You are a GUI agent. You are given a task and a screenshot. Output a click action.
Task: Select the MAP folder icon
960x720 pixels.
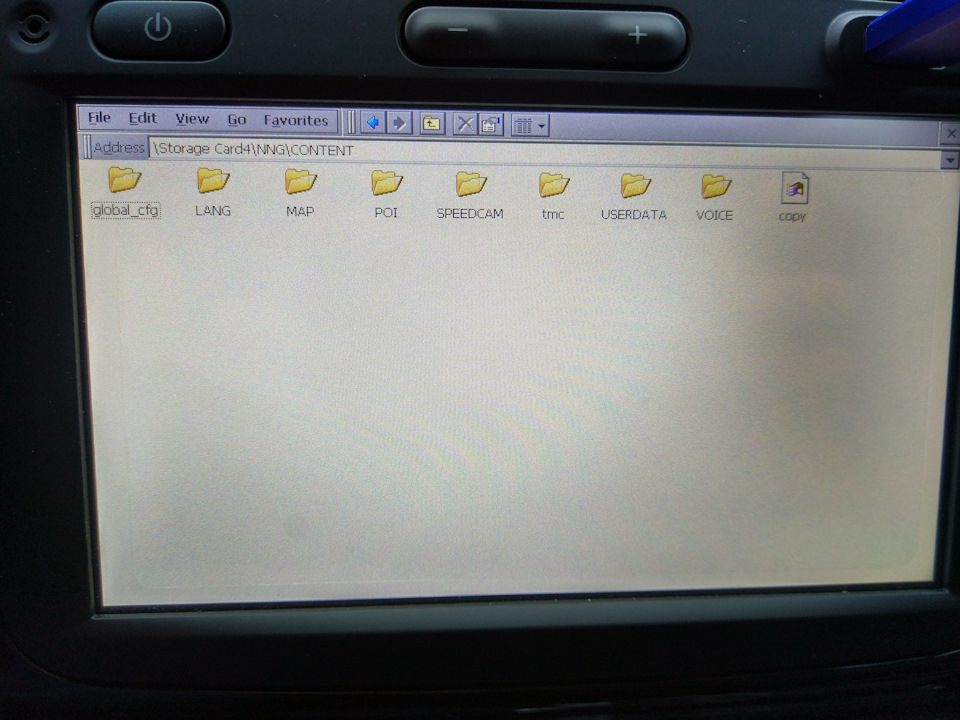300,181
